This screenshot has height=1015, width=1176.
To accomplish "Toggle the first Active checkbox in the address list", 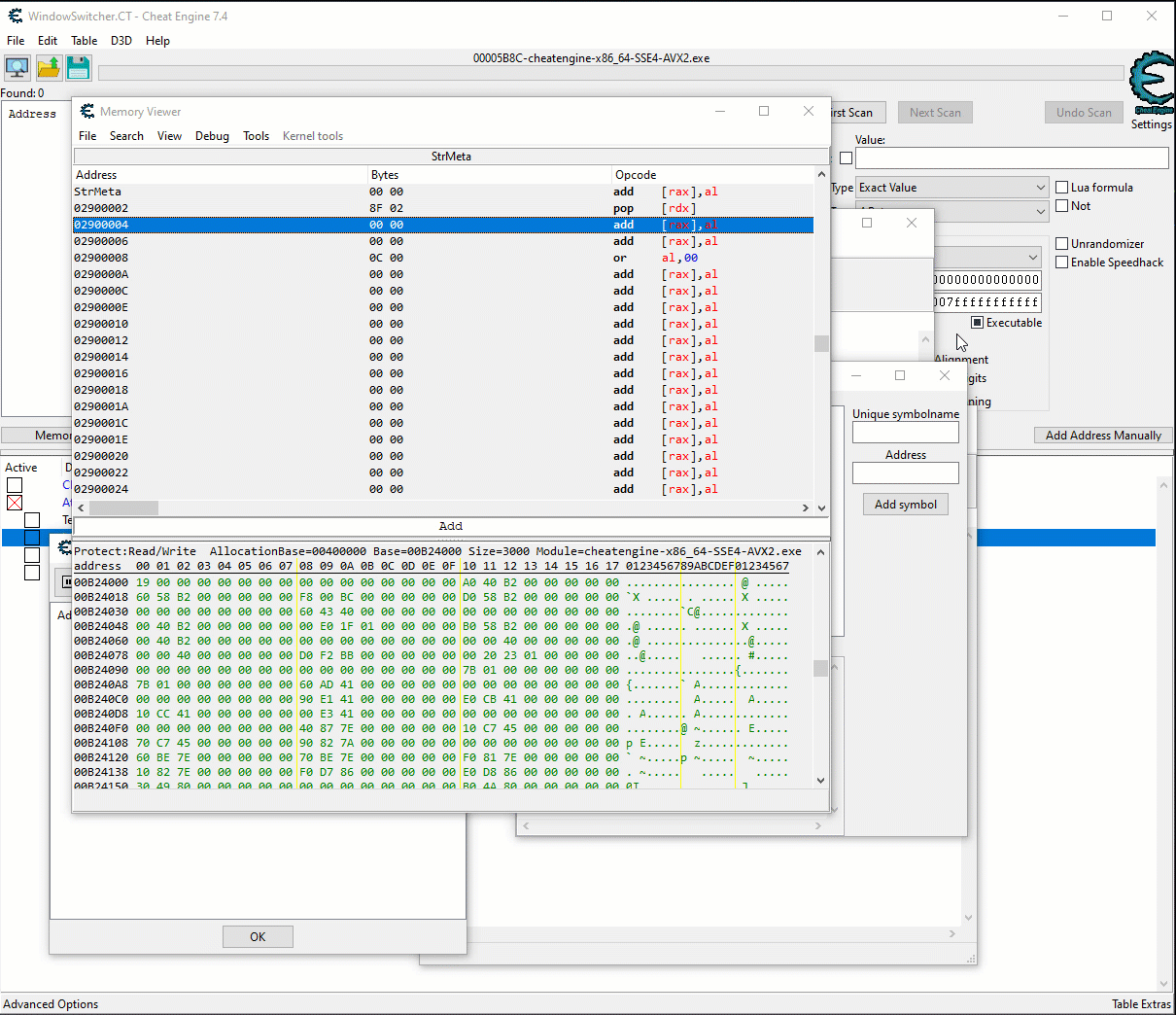I will pyautogui.click(x=15, y=485).
